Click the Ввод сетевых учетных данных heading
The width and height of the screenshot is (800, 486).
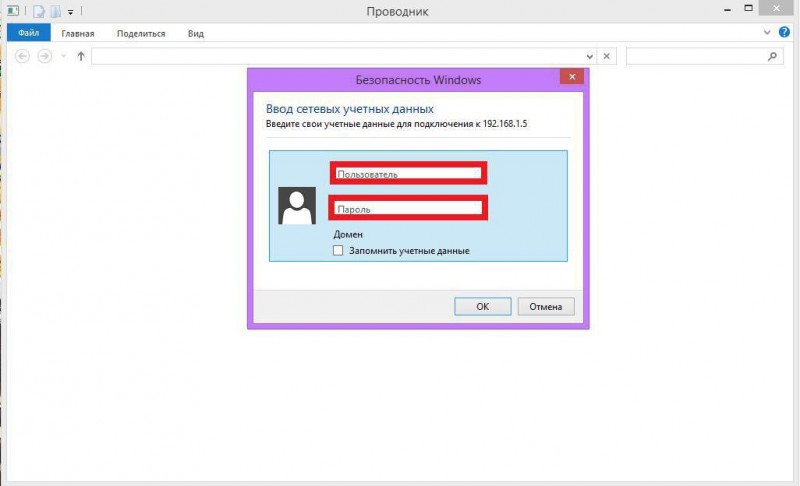pos(349,109)
